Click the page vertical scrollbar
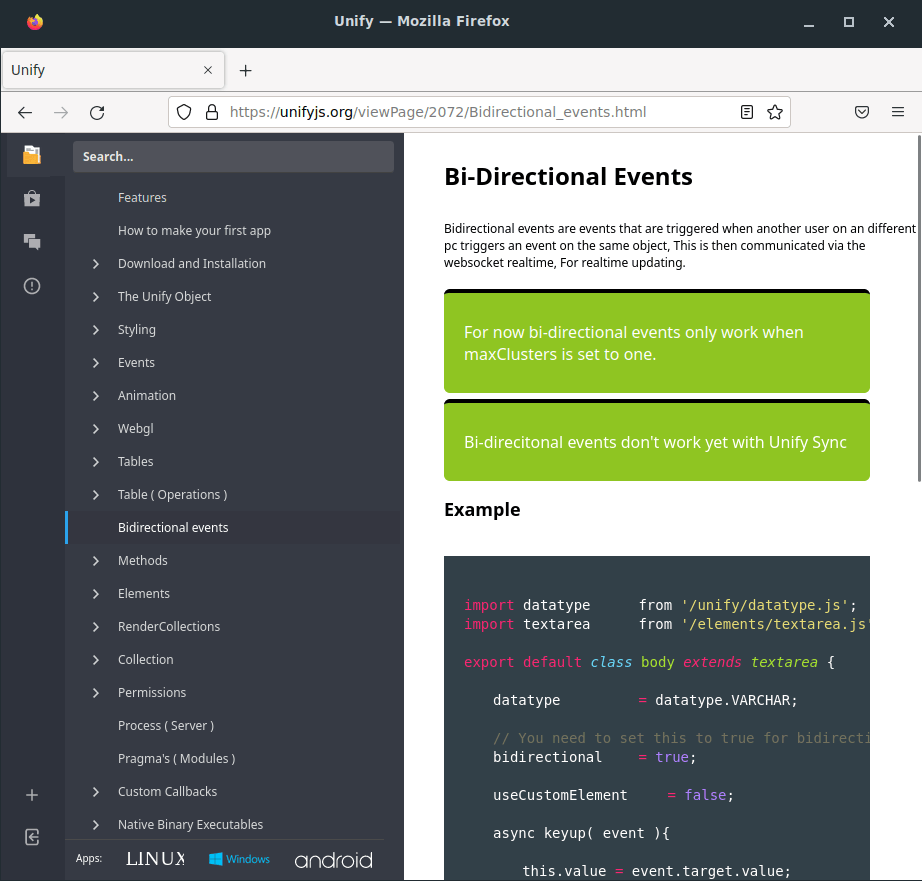Screen dimensions: 922x881 point(919,309)
